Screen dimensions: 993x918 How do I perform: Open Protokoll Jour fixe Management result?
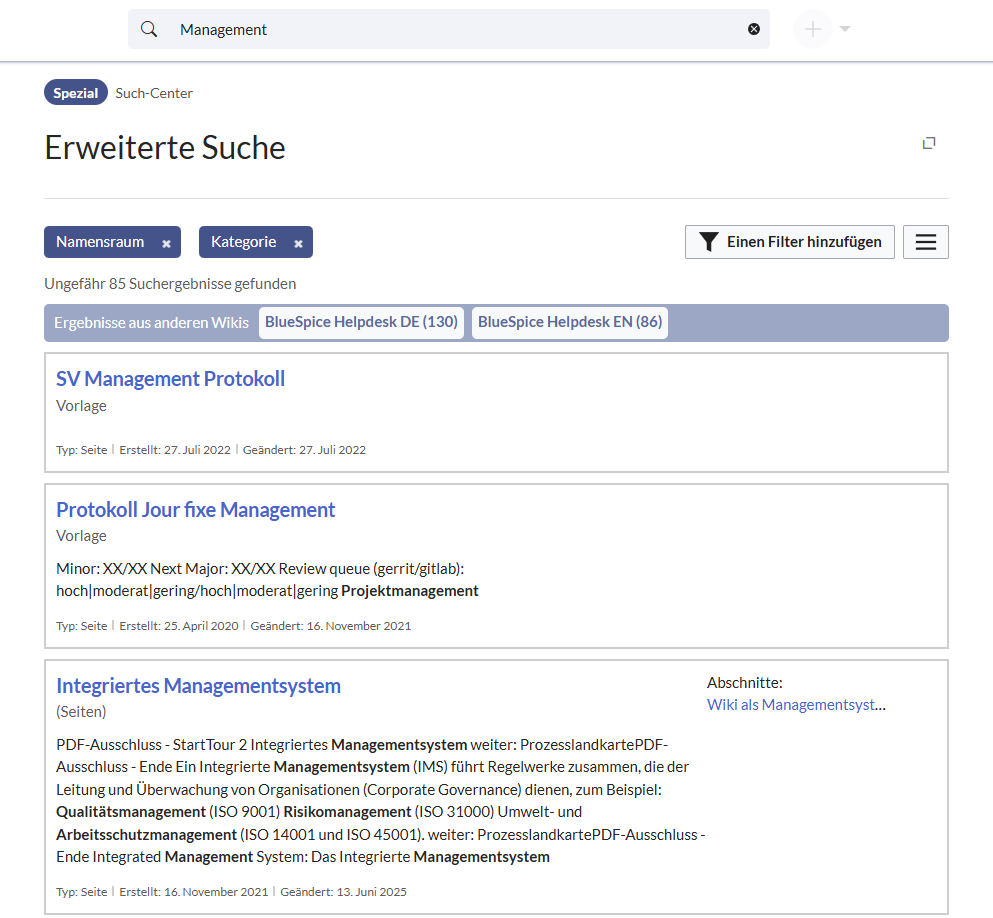(195, 510)
